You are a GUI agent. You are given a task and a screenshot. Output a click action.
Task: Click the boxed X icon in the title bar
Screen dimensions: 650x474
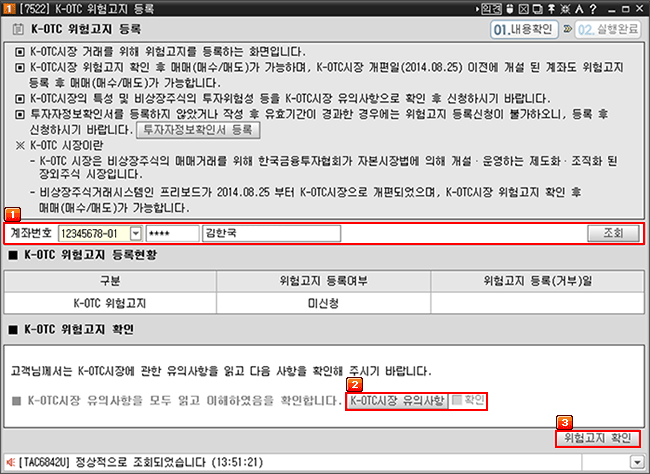524,9
